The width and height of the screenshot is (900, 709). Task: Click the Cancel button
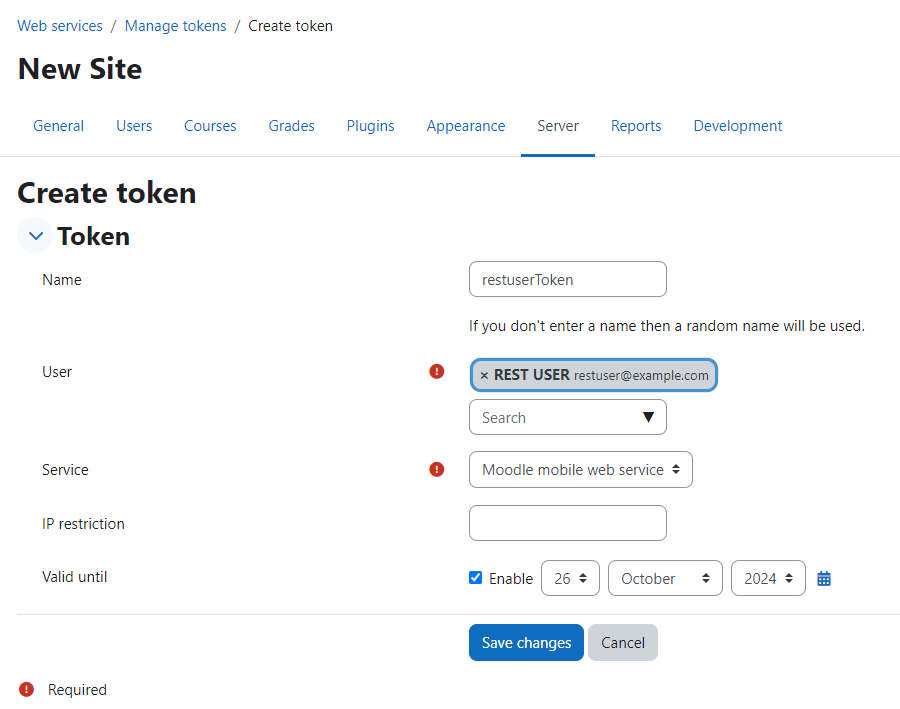point(623,642)
